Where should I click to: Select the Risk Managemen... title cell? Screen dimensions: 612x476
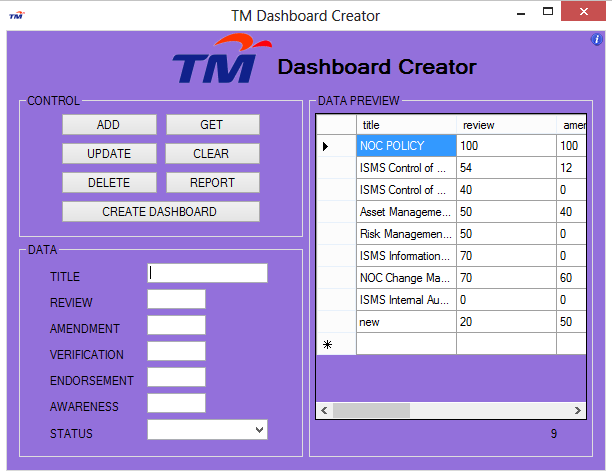point(406,234)
